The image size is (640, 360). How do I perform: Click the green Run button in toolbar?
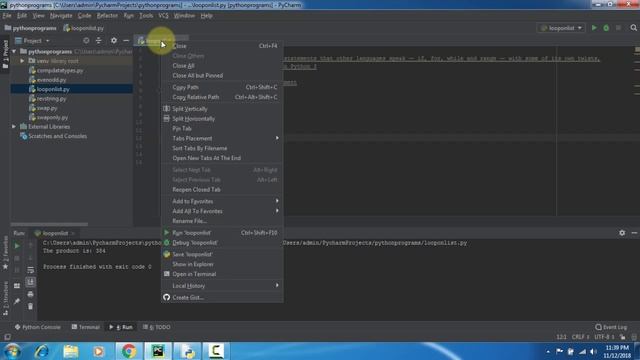[x=594, y=28]
